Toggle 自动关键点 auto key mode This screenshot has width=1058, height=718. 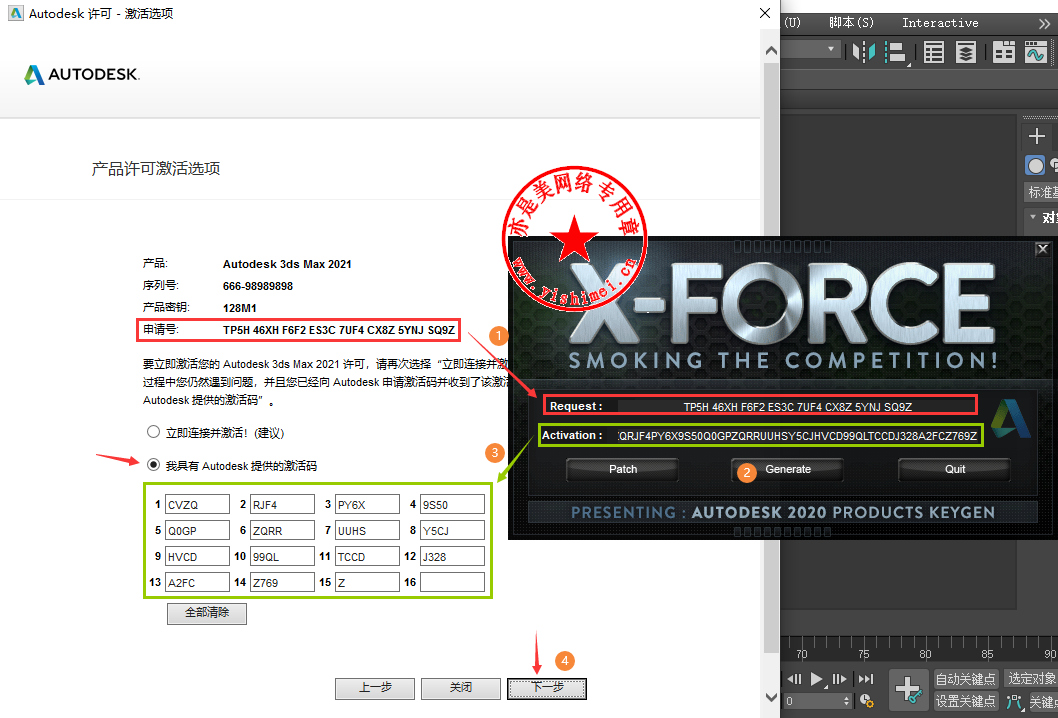[965, 679]
